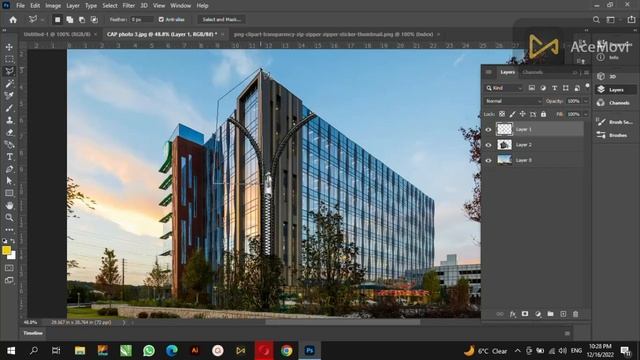Expand status bar info arrow

(124, 322)
